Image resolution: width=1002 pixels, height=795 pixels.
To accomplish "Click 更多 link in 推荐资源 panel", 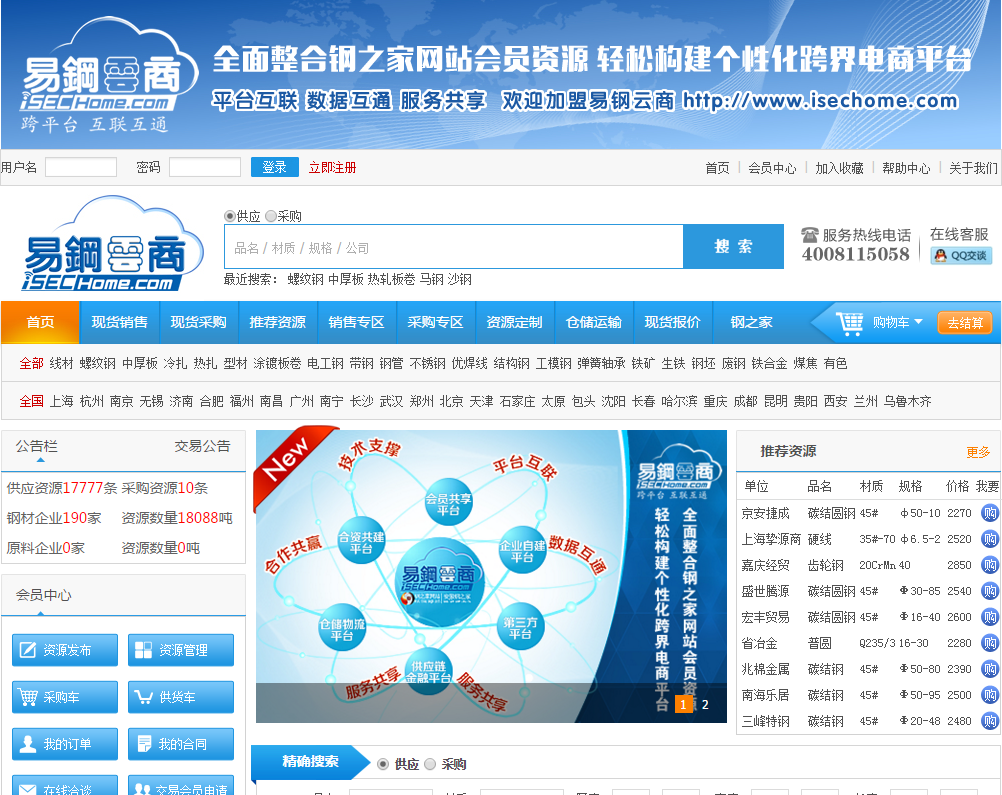I will pos(978,452).
